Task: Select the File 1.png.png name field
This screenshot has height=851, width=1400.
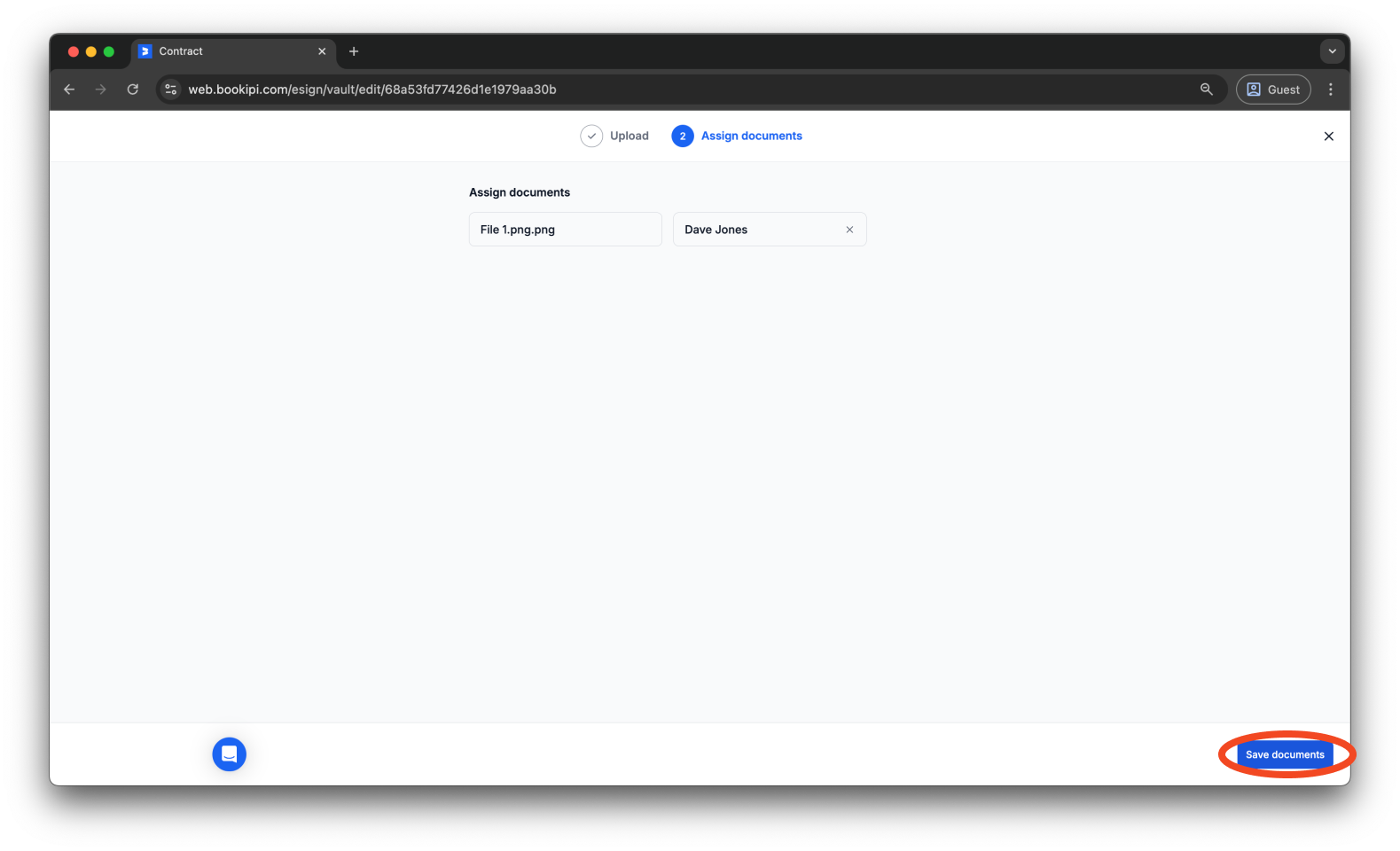Action: tap(566, 230)
